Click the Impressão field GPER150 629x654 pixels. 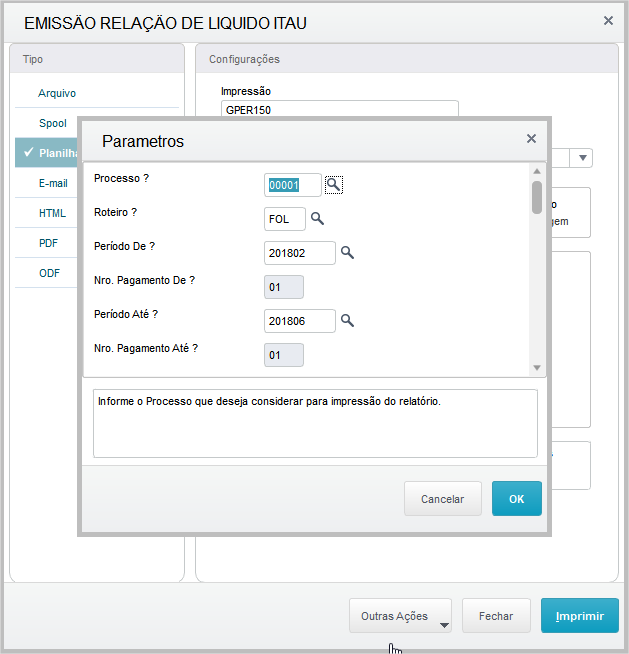tap(340, 109)
